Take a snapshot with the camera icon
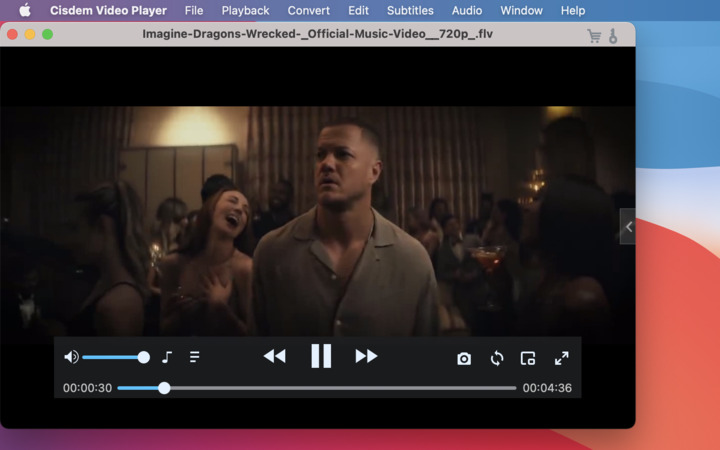 [464, 358]
